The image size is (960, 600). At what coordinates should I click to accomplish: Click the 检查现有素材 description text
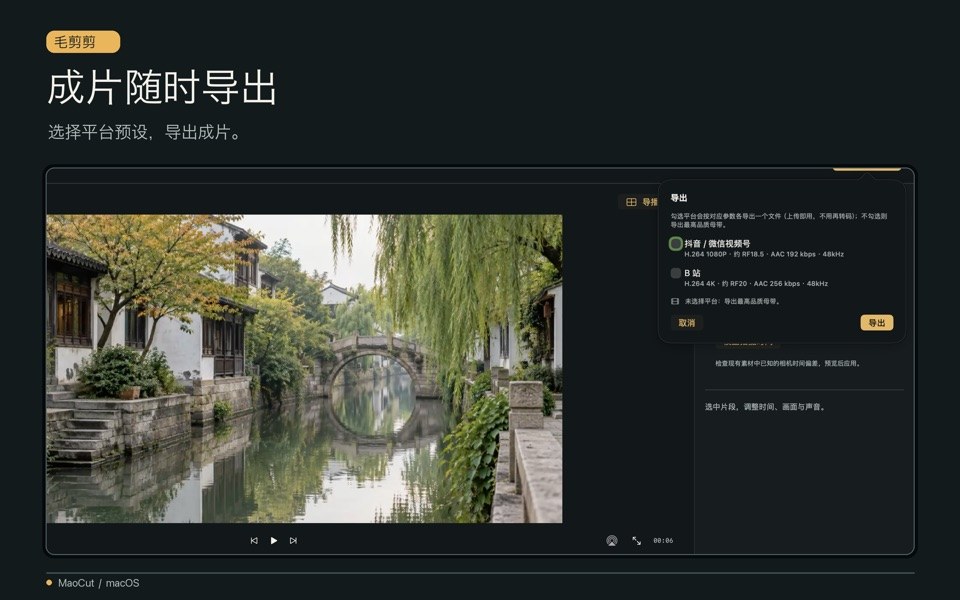click(x=789, y=363)
